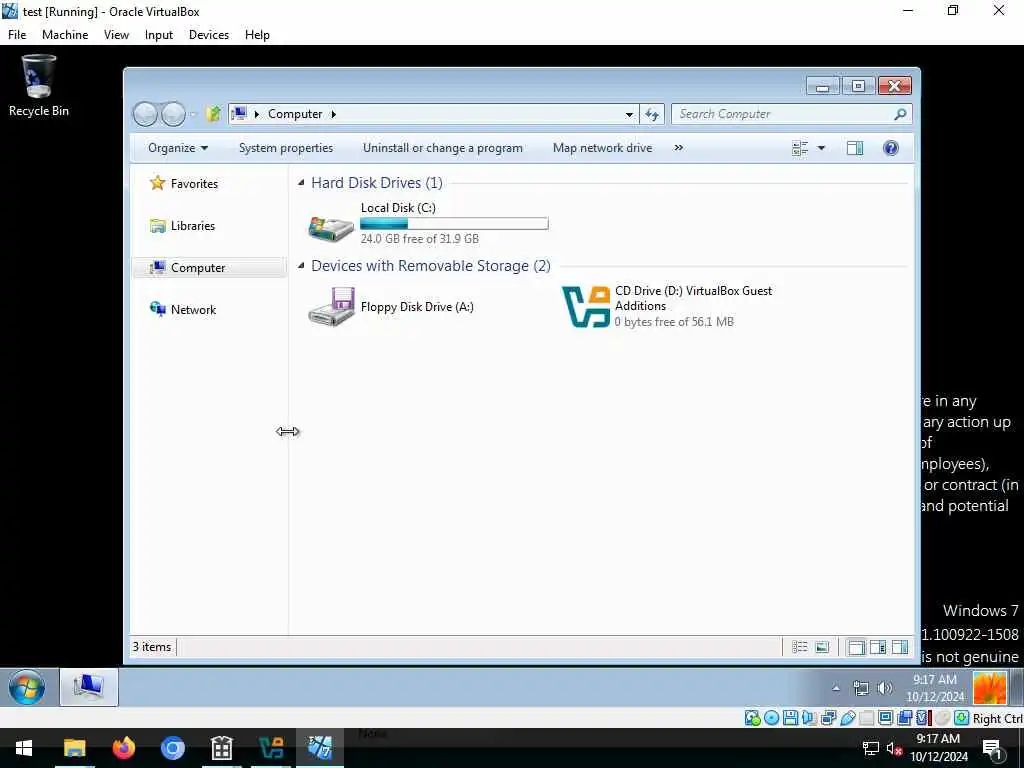Toggle first pane layout button in status bar

[x=856, y=647]
